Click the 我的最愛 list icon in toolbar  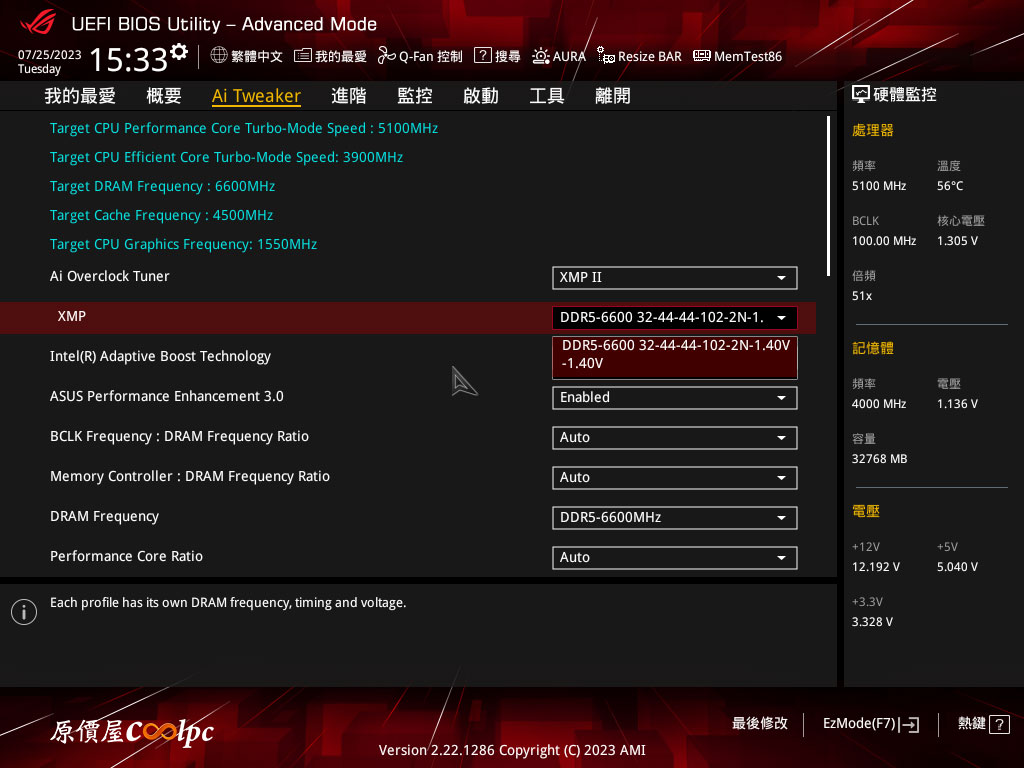[x=302, y=56]
